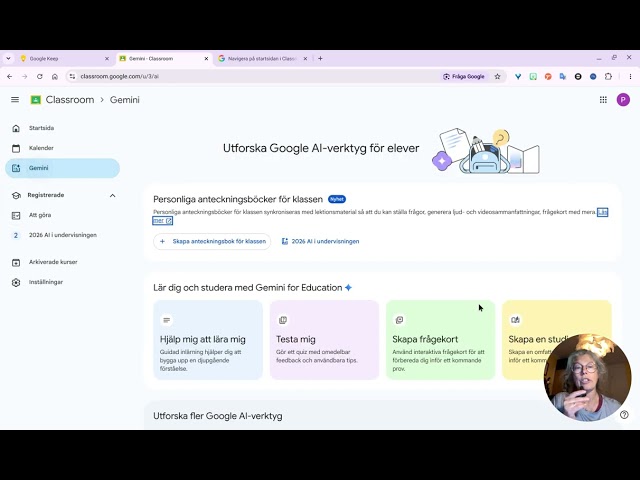Close the Navigera på startsidan tab
640x480 pixels.
(x=305, y=58)
